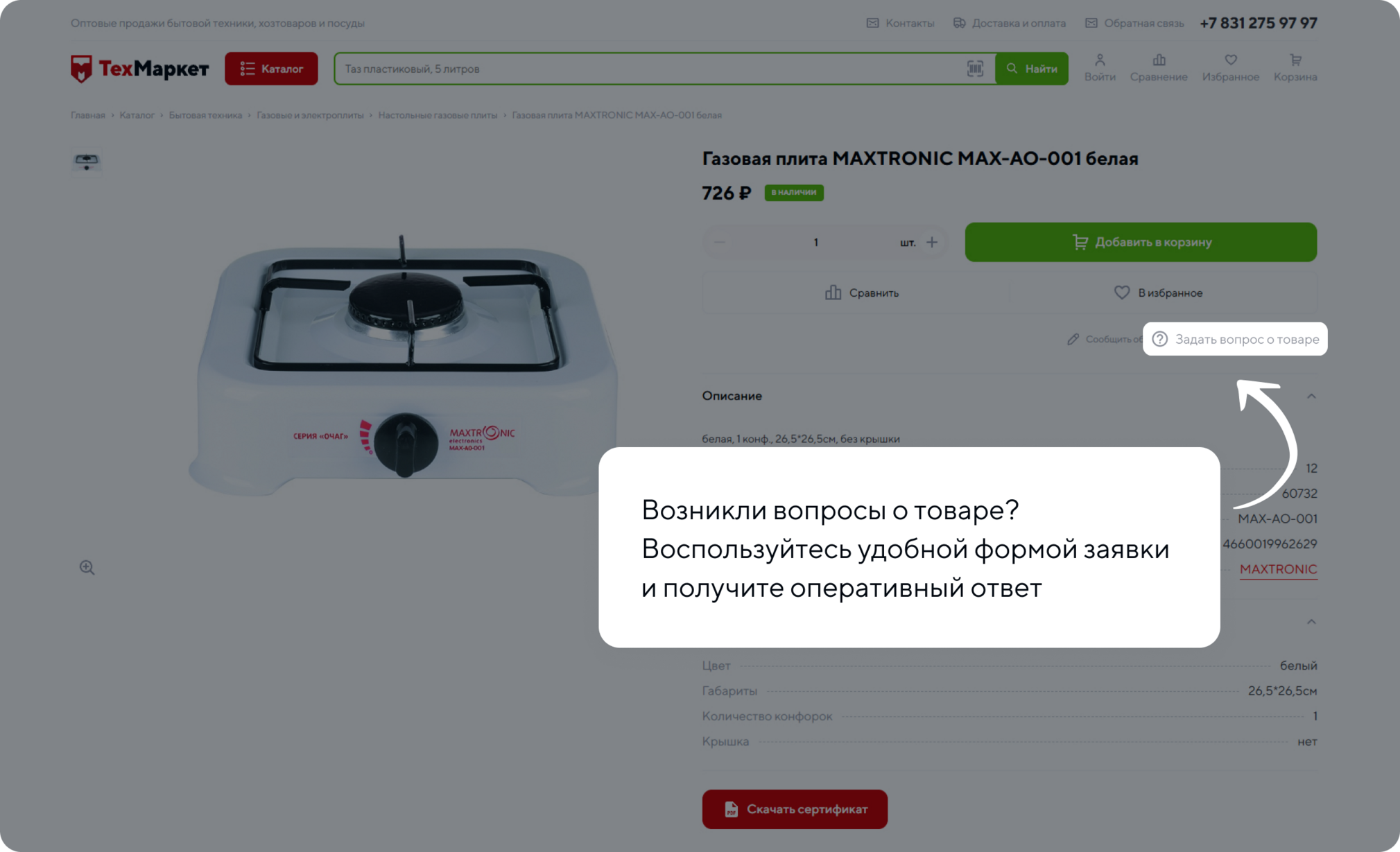Open Сравнение header icon
The image size is (1400, 852).
(1159, 68)
